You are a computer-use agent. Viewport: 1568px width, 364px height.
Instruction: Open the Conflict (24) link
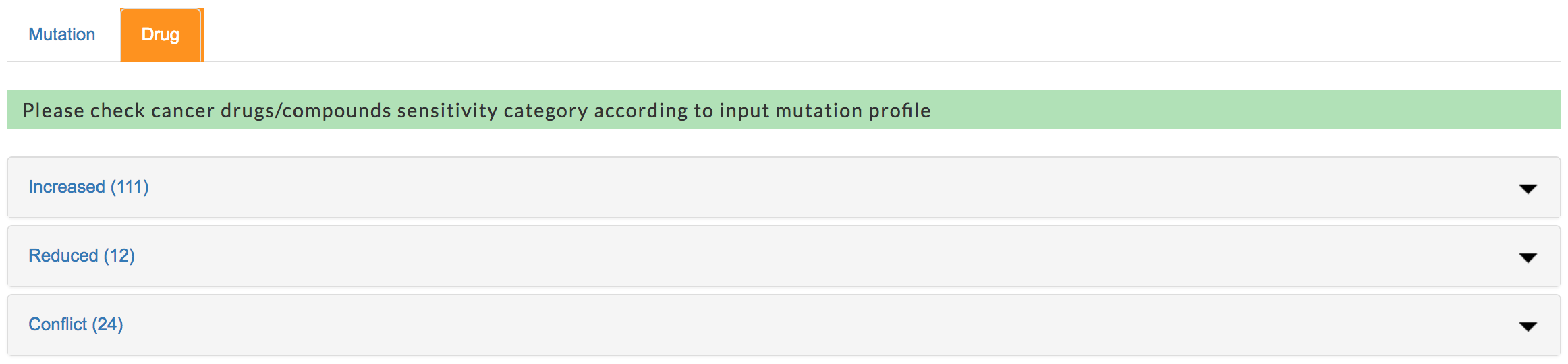(76, 324)
